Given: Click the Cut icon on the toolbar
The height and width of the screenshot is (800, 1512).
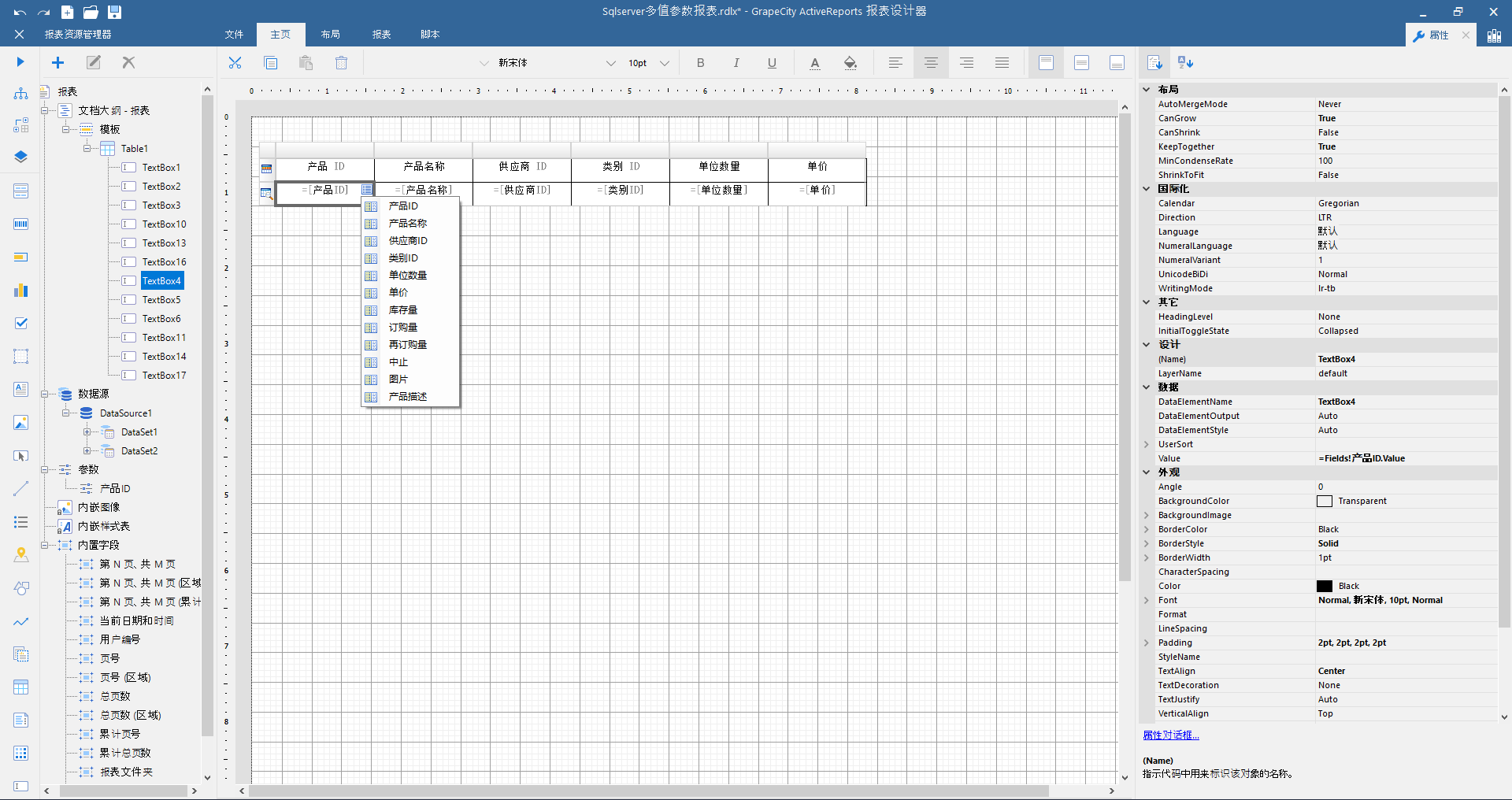Looking at the screenshot, I should 234,62.
